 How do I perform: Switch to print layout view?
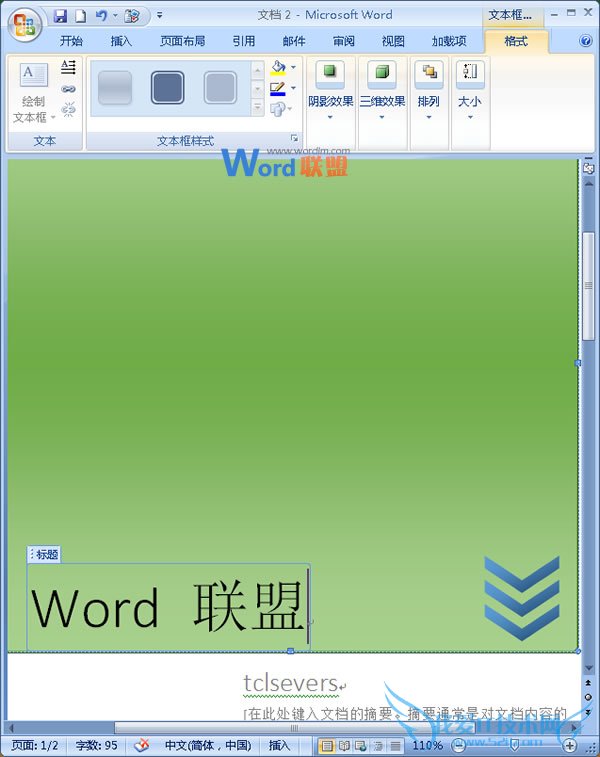click(x=327, y=746)
